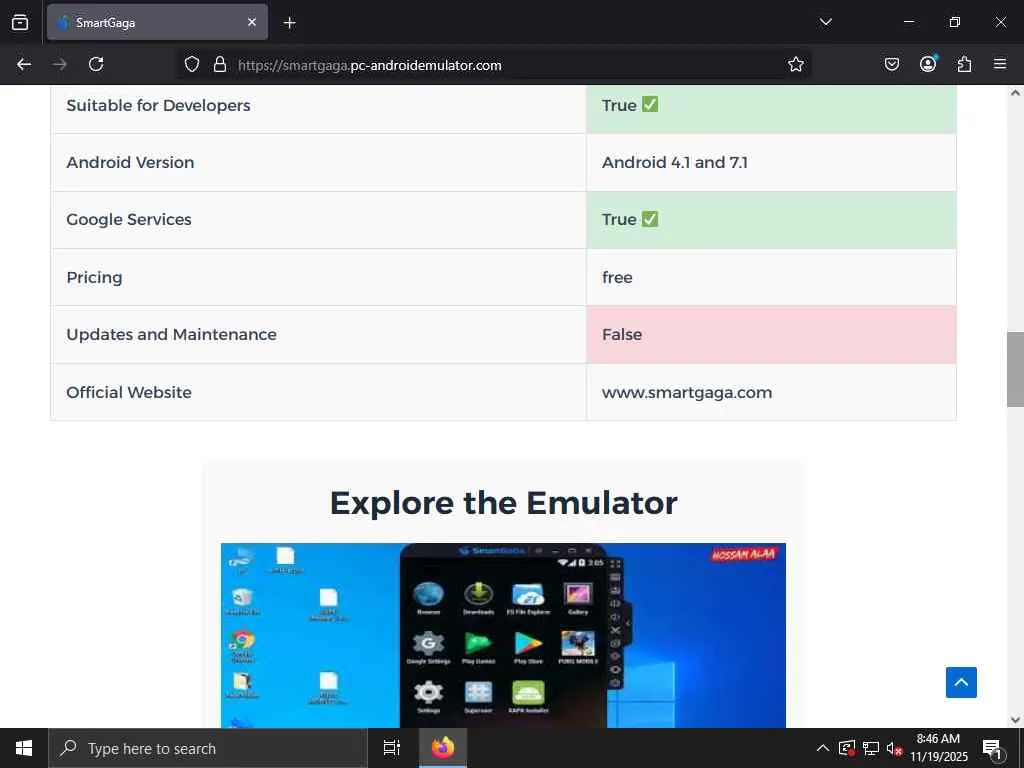Reload the current page

(x=96, y=64)
